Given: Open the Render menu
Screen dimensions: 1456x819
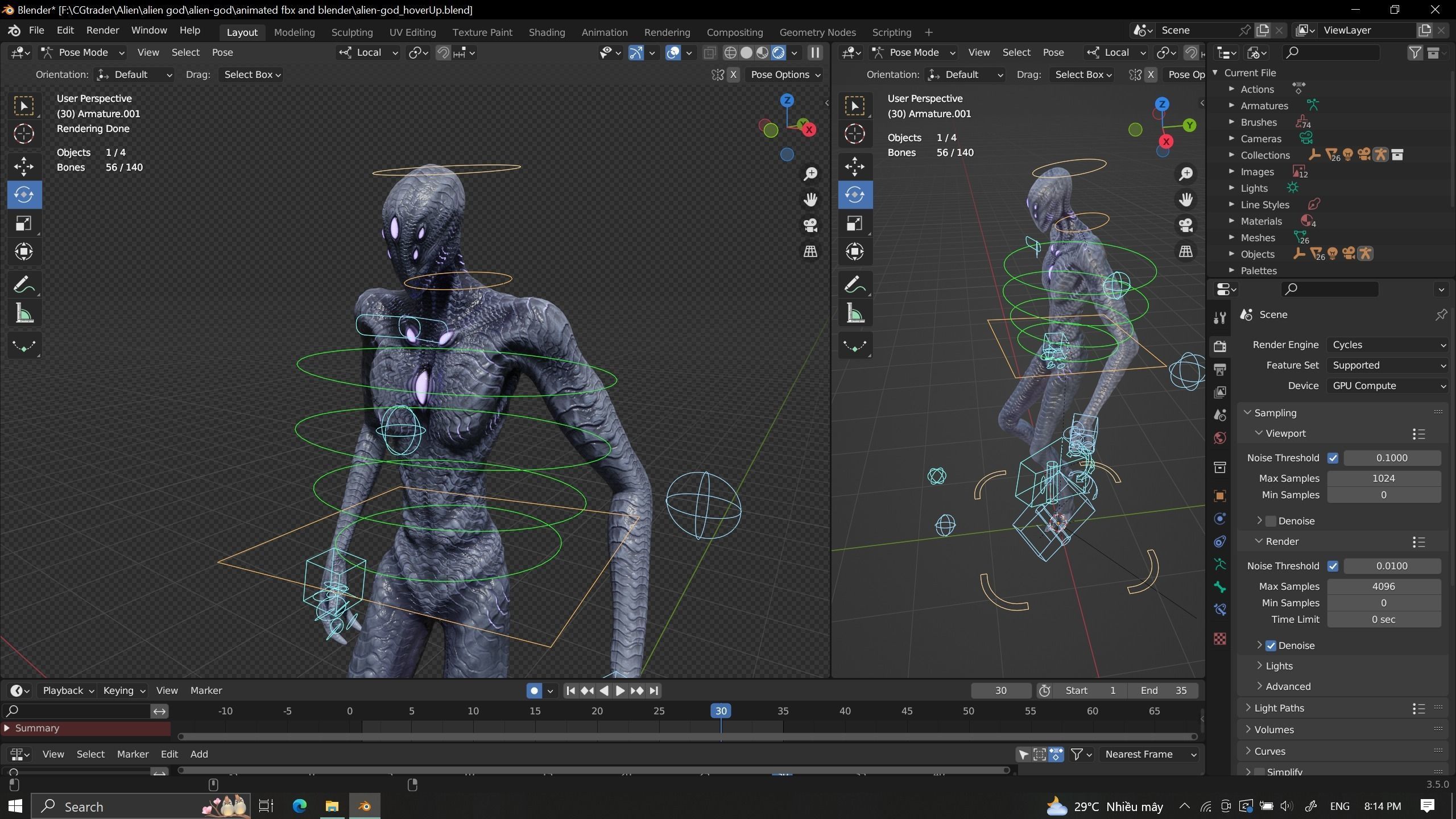Looking at the screenshot, I should [x=102, y=30].
